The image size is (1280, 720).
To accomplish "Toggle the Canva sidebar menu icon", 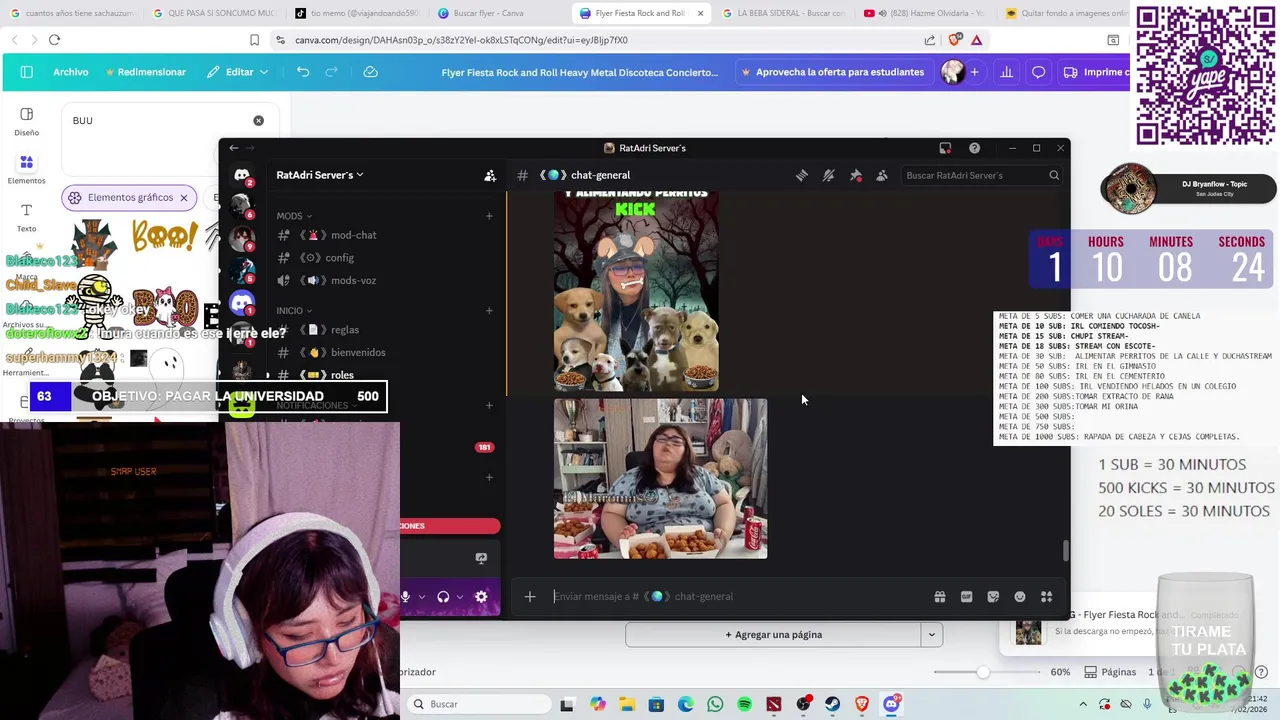I will pos(27,72).
